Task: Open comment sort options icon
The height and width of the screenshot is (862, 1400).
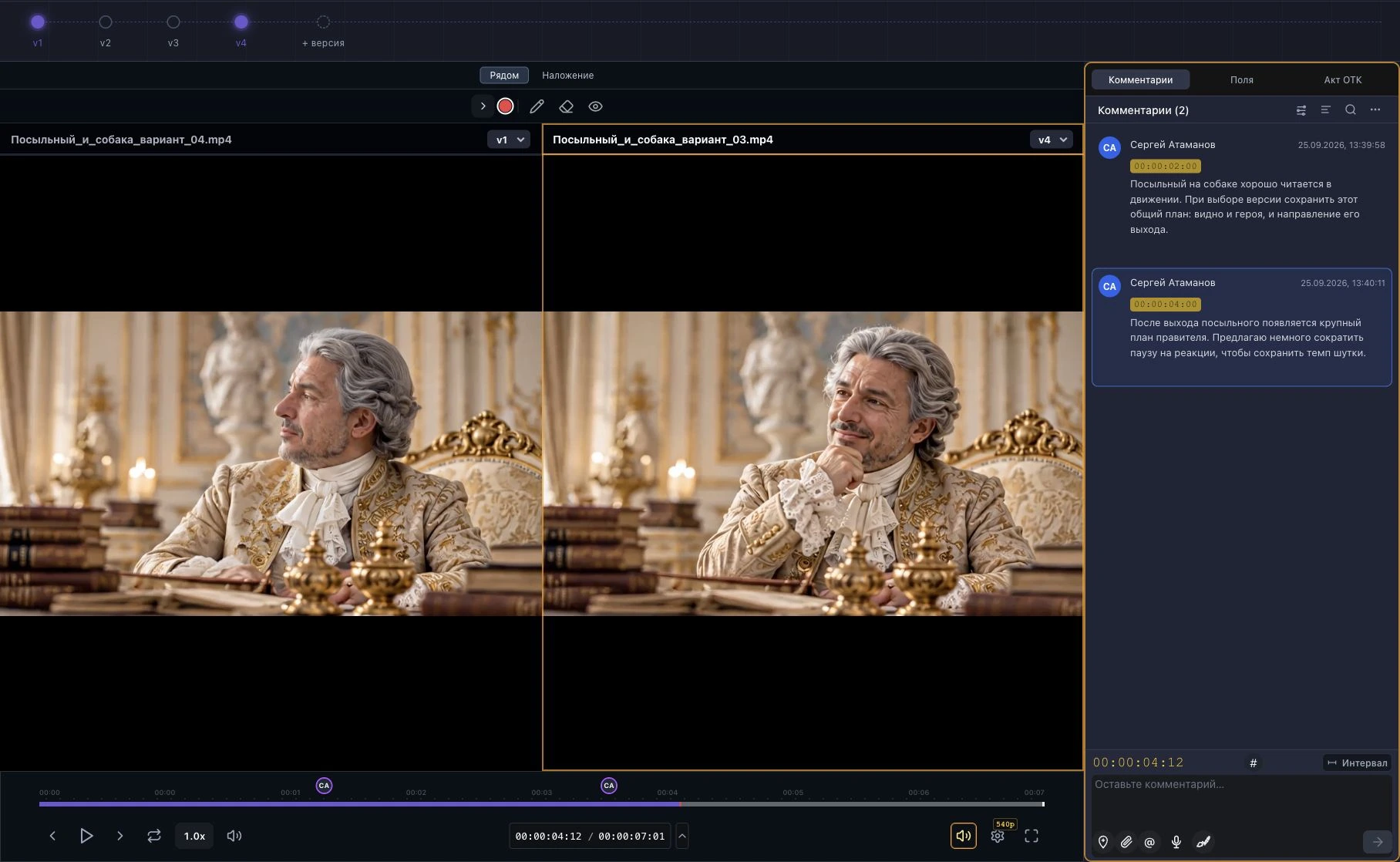Action: coord(1326,110)
